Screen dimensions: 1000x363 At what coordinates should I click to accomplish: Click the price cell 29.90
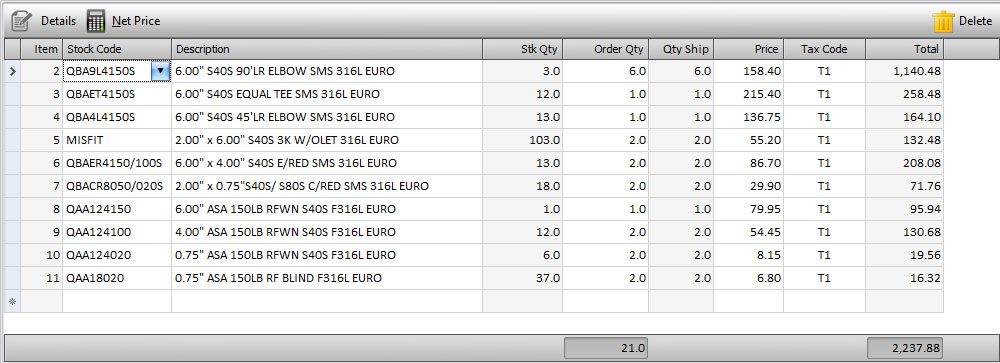(x=748, y=186)
